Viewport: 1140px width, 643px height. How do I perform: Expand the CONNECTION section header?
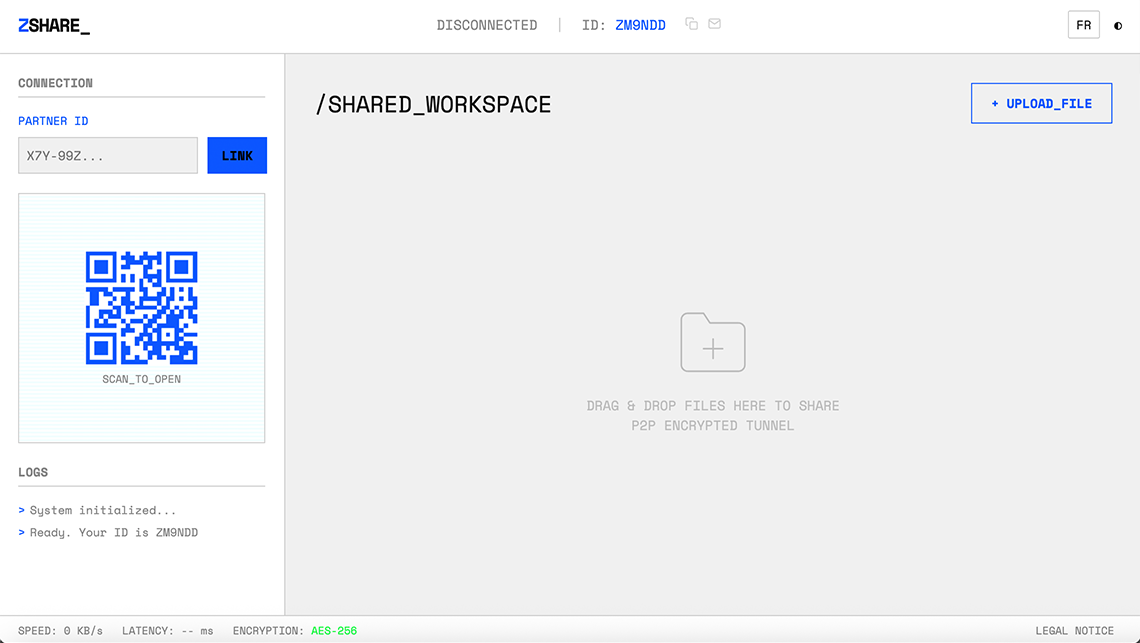pos(55,82)
